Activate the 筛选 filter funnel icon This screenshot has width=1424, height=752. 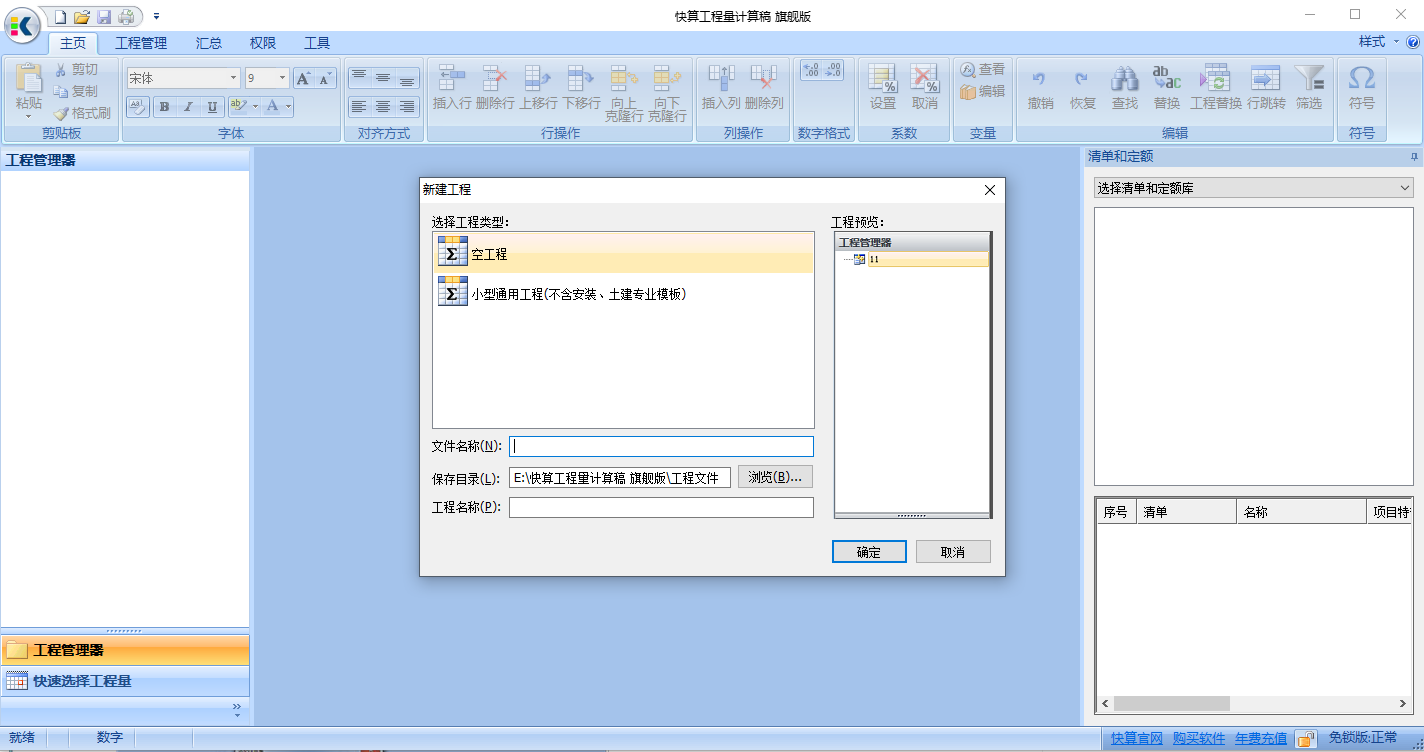1309,88
